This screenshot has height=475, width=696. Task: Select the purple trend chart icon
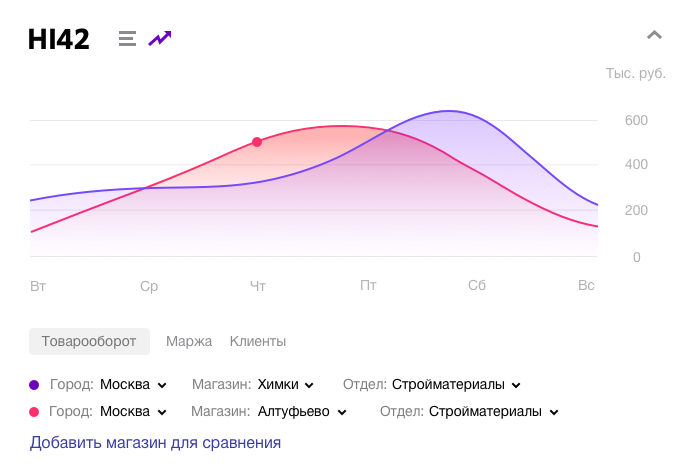pyautogui.click(x=160, y=39)
